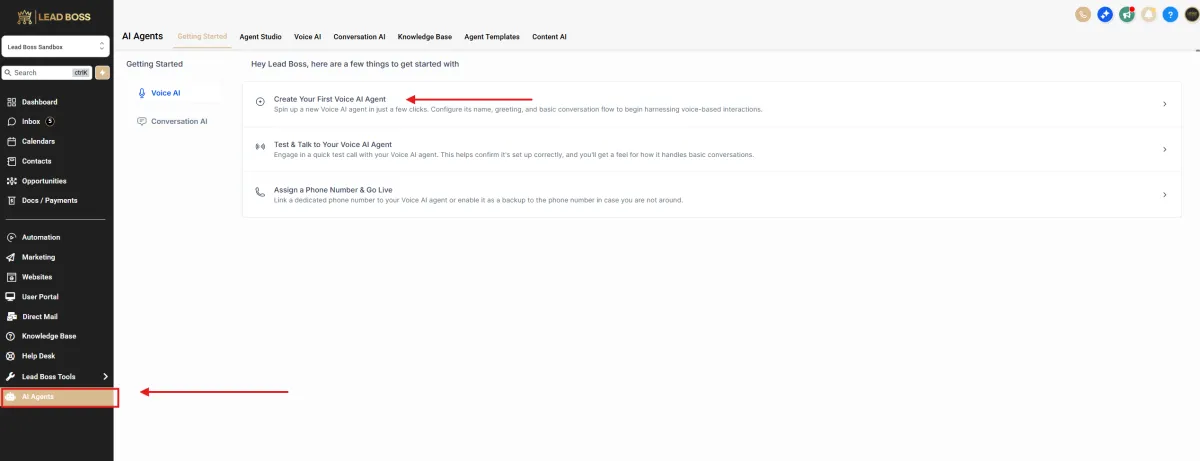Open Test & Talk to Your Voice AI Agent

tap(711, 150)
